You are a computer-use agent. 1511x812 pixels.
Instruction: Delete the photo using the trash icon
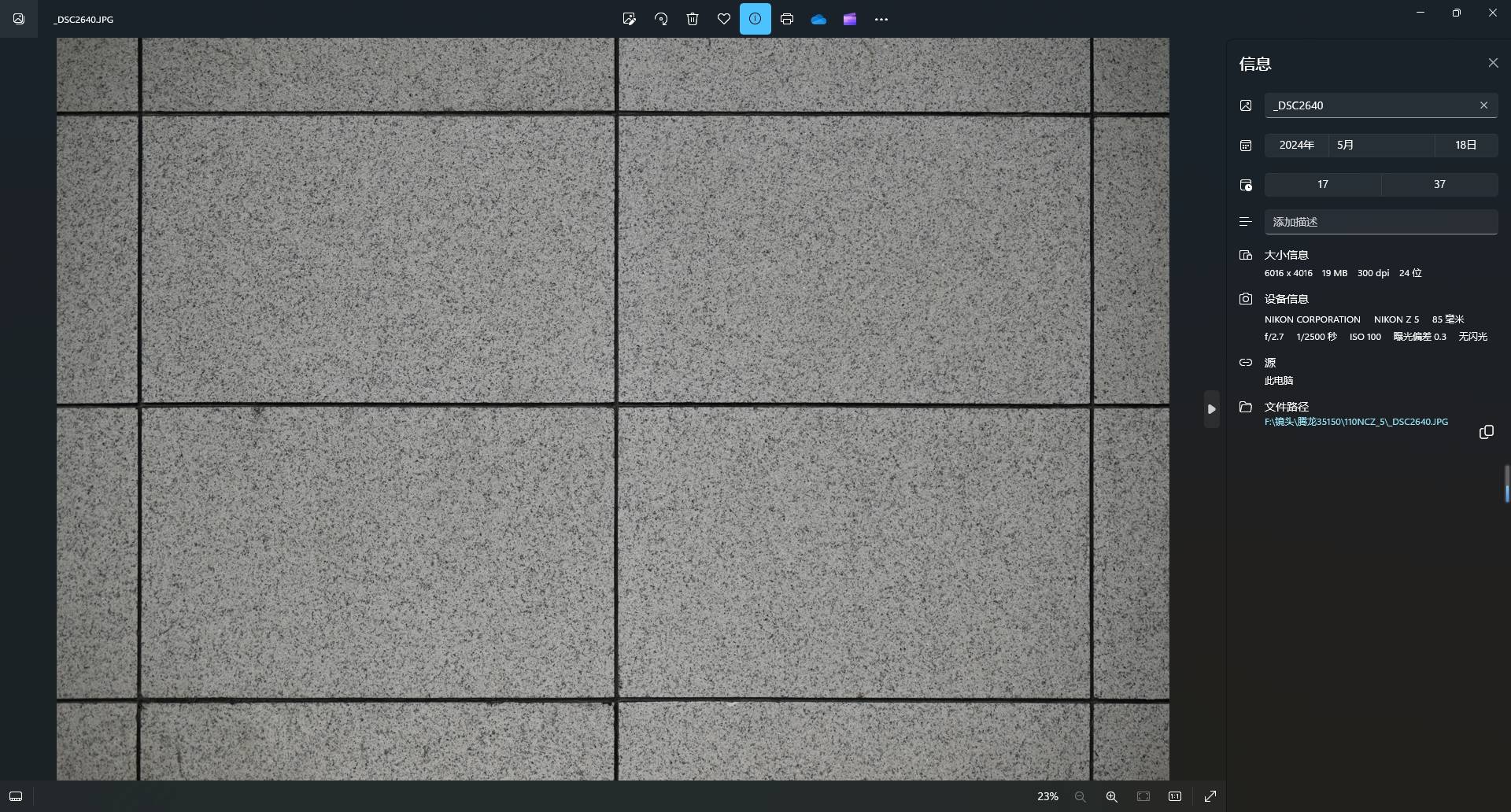click(693, 19)
